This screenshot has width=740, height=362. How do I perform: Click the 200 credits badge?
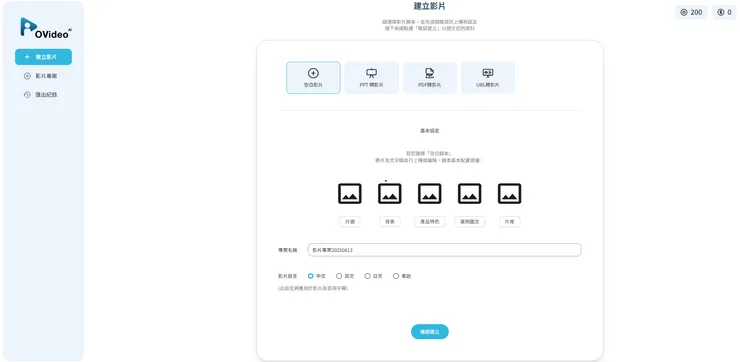click(691, 12)
